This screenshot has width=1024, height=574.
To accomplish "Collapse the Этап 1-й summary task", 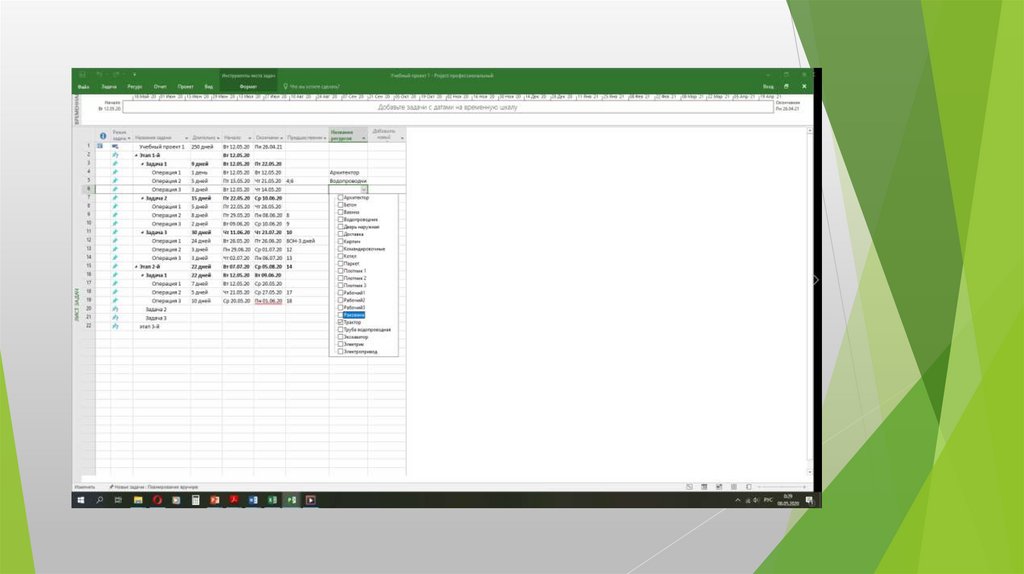I will 136,155.
